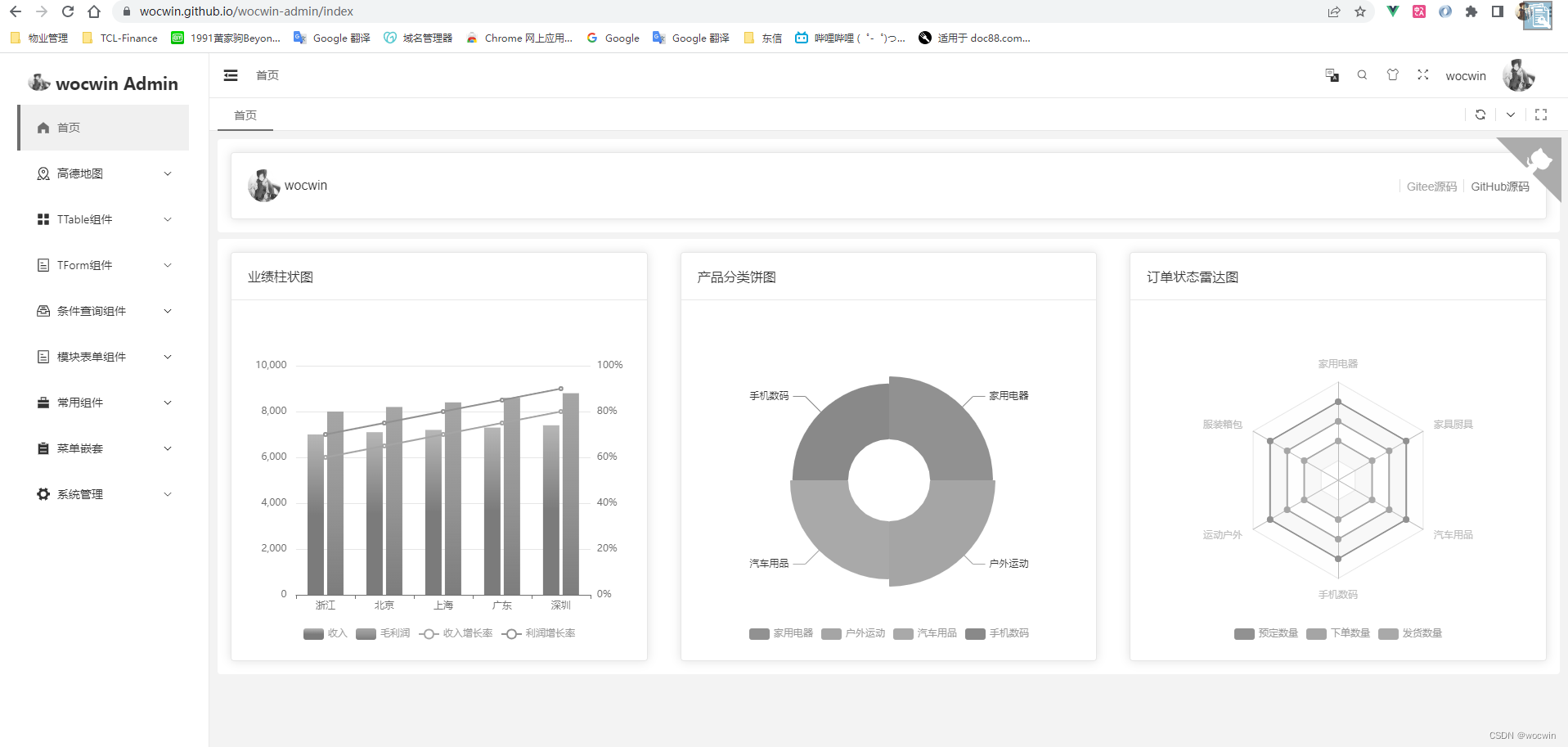This screenshot has width=1568, height=747.
Task: Select the 首页 breadcrumb in the header
Action: coord(267,75)
